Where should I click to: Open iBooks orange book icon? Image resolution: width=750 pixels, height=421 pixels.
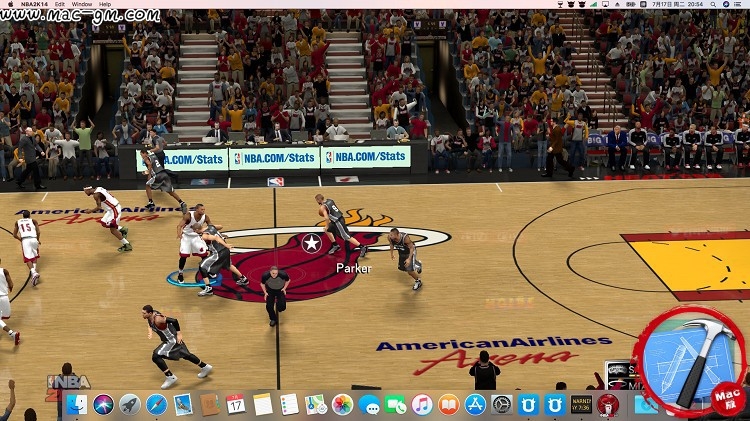pyautogui.click(x=449, y=405)
